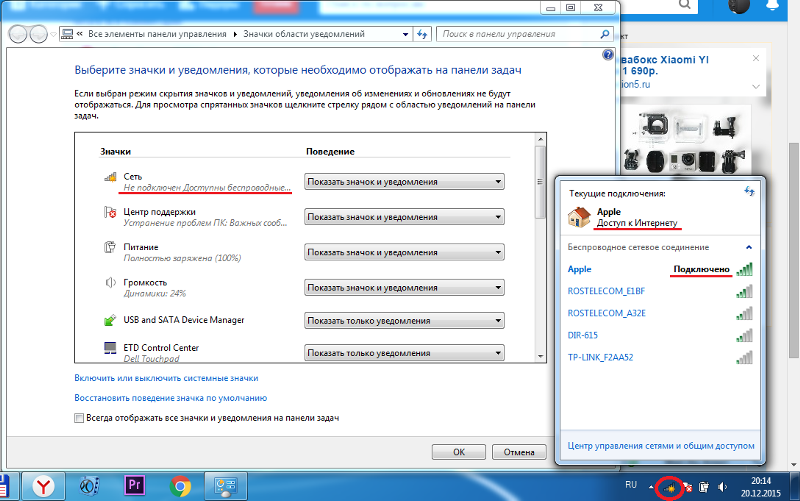Click the browser search magnifier icon
The width and height of the screenshot is (800, 501).
pos(685,5)
